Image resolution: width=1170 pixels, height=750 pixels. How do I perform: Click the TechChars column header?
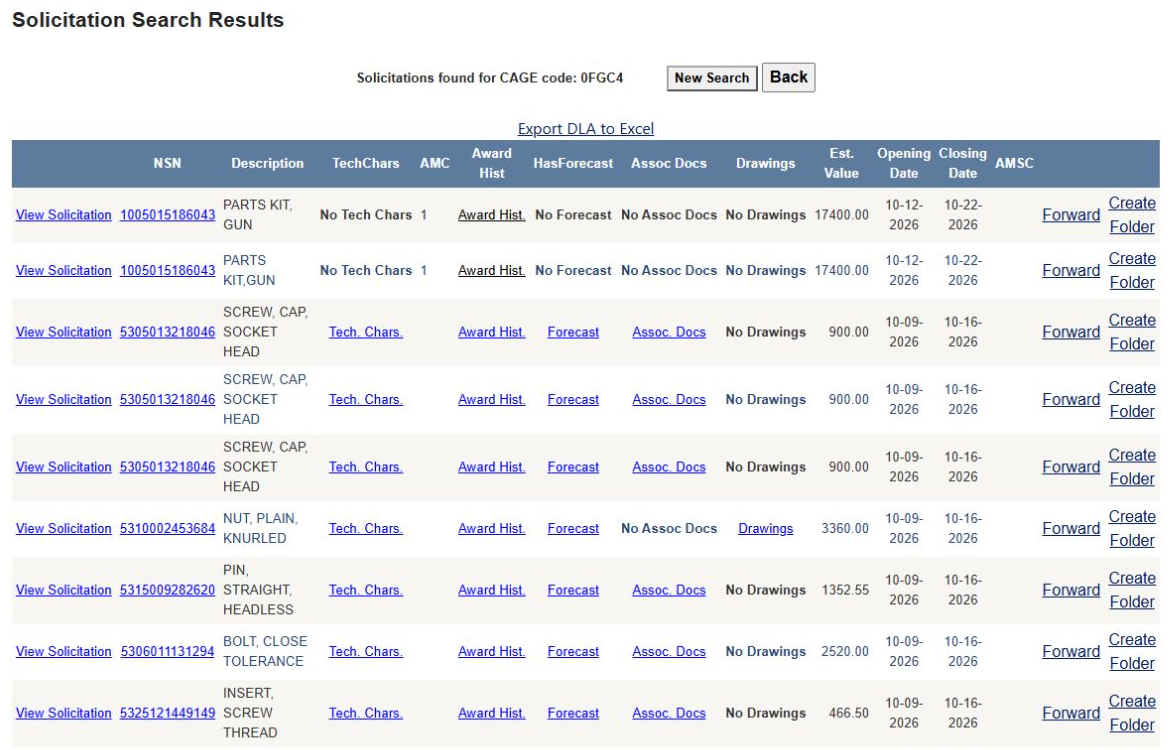coord(366,163)
